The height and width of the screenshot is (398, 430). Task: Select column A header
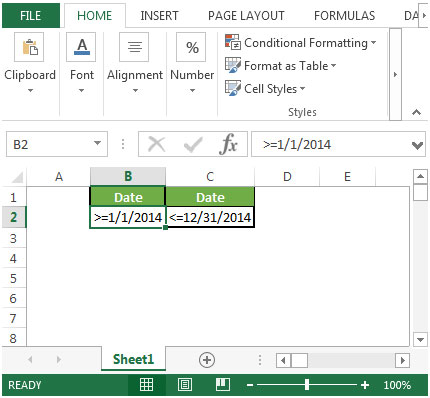(59, 176)
